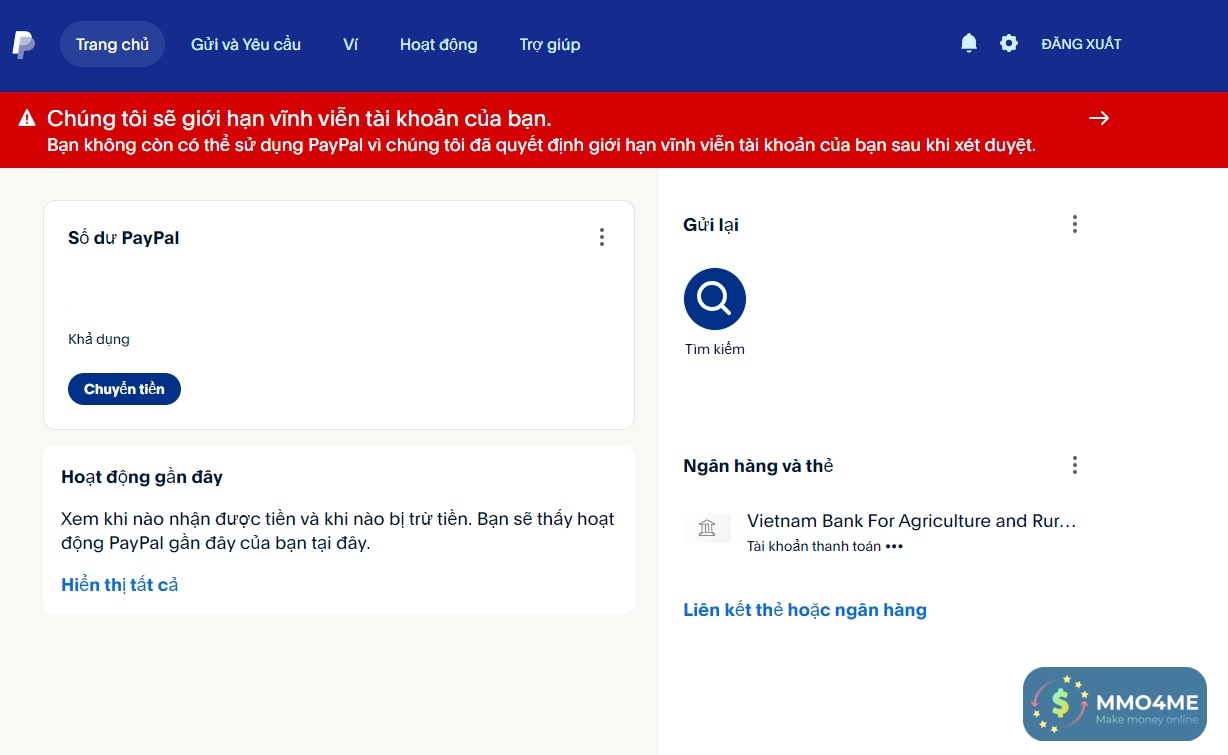Click Liên kết thẻ hoặc ngân hàng link

coord(805,610)
